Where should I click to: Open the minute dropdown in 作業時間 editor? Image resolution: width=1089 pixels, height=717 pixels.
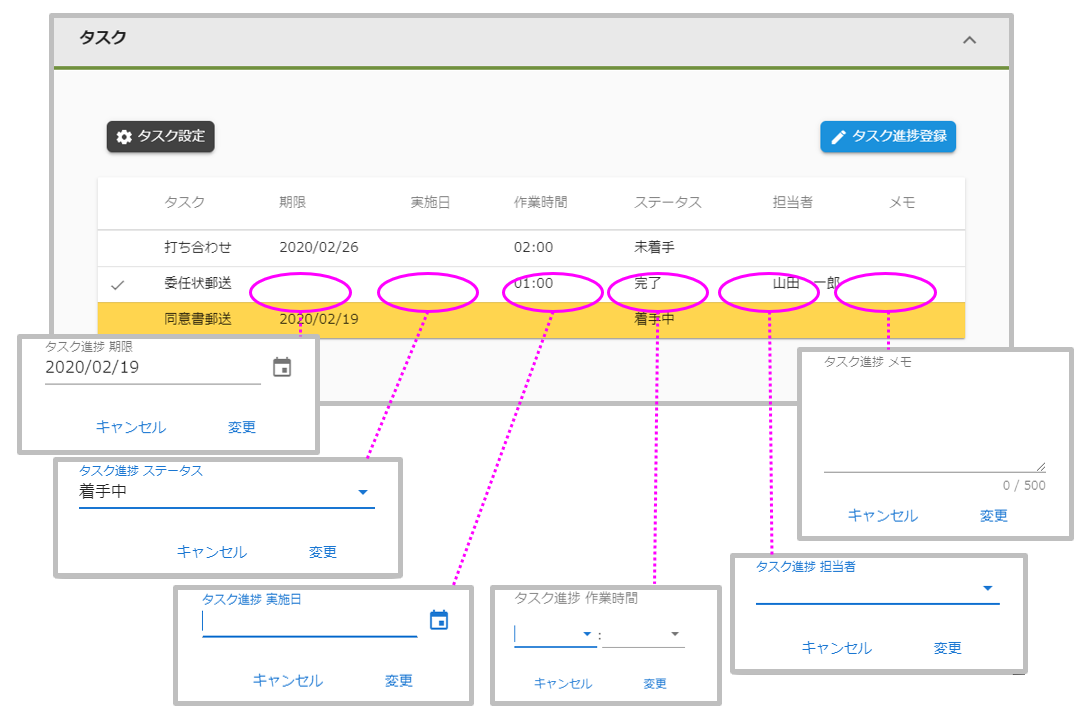[674, 634]
